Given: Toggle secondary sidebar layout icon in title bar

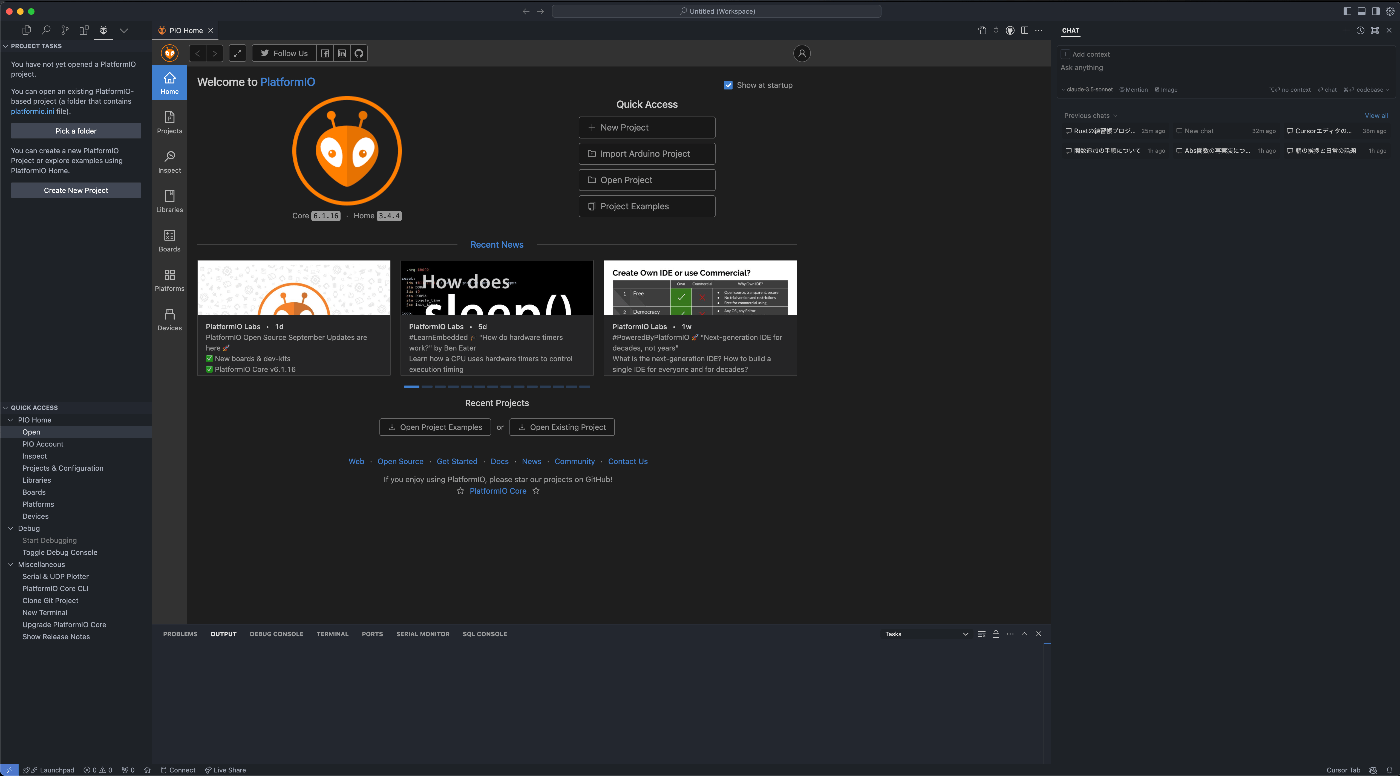Looking at the screenshot, I should coord(1375,11).
